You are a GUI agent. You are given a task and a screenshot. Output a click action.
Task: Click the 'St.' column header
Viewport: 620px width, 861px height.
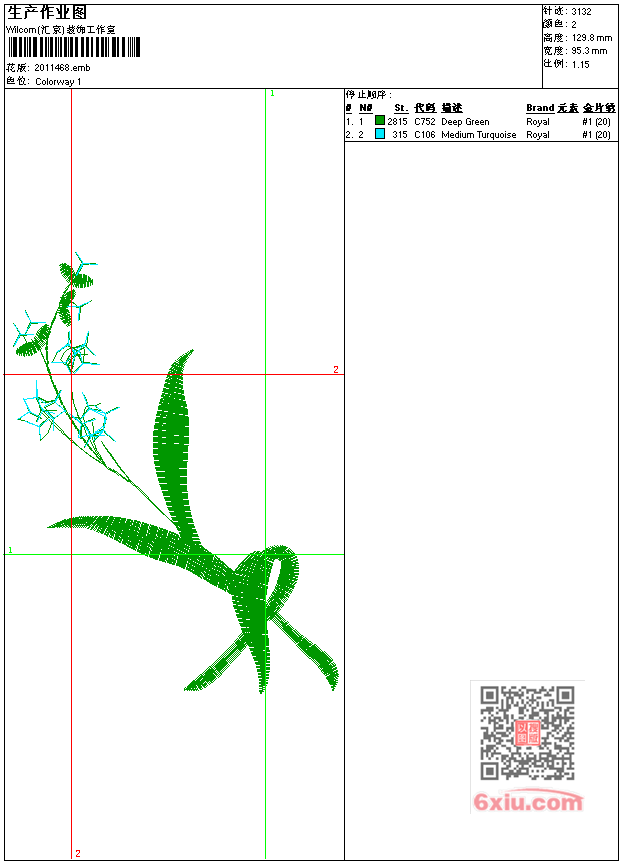click(401, 108)
